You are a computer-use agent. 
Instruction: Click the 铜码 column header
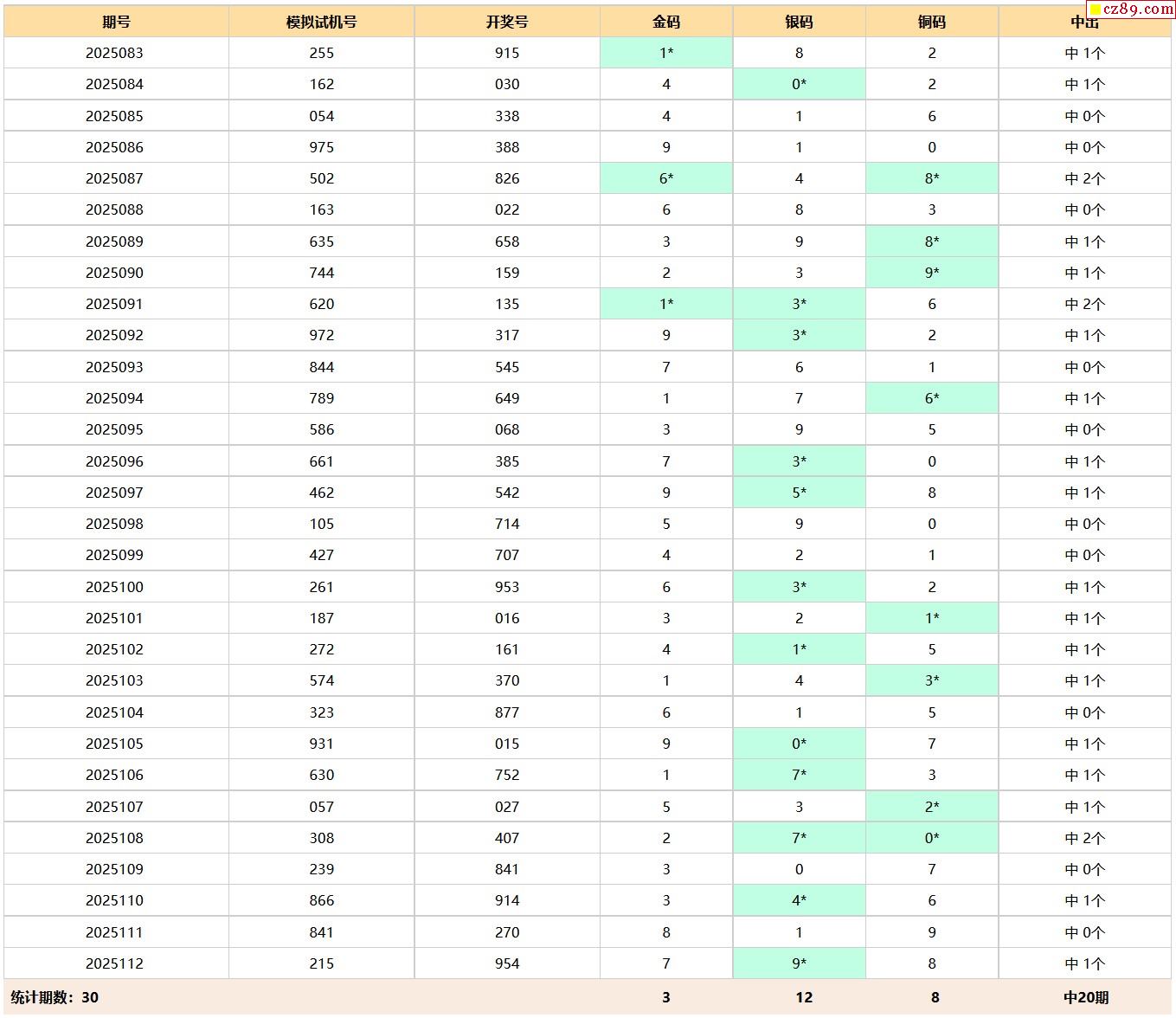point(932,22)
